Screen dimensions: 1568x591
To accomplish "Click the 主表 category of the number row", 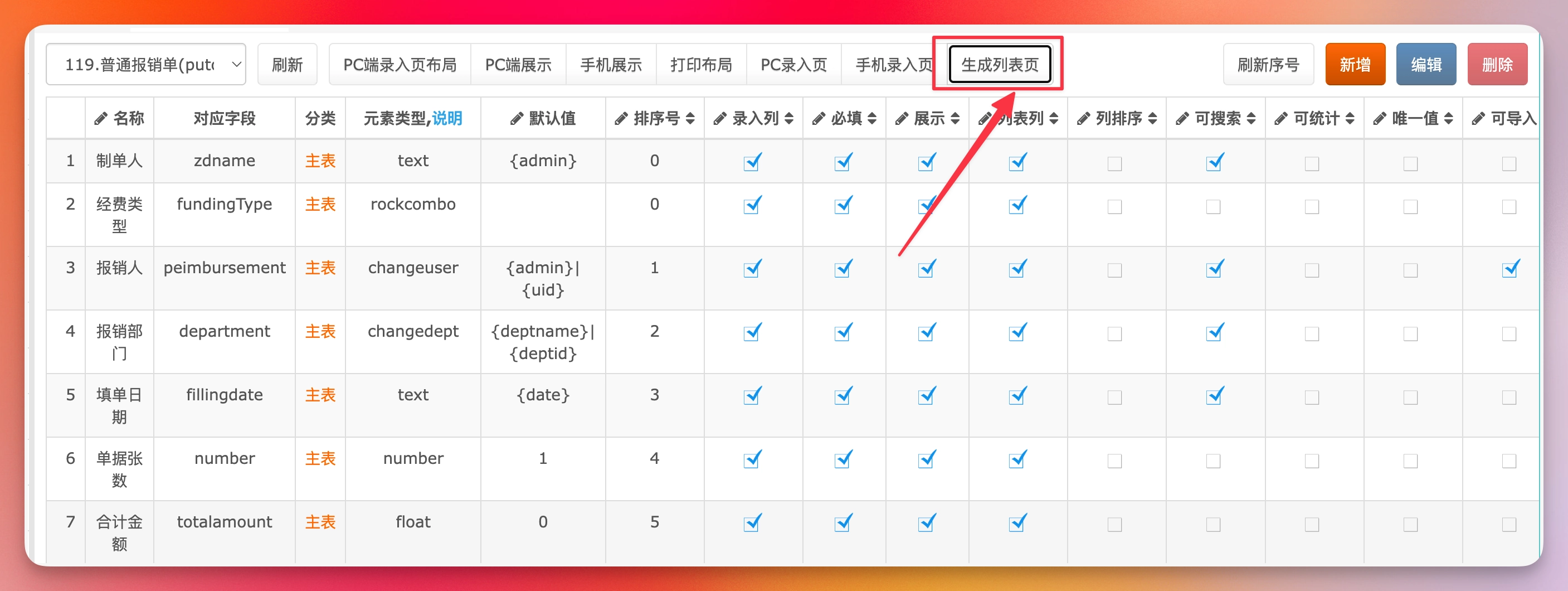I will [320, 459].
